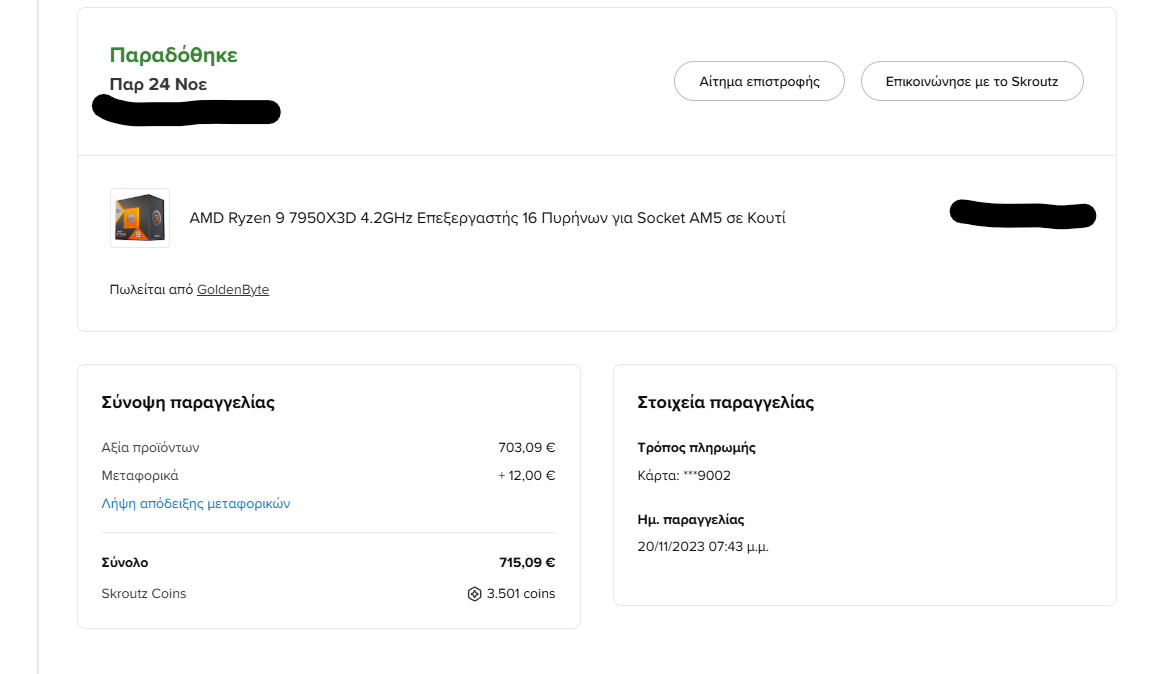Click the Skroutz coins icon
Viewport: 1174px width, 674px height.
click(x=474, y=594)
